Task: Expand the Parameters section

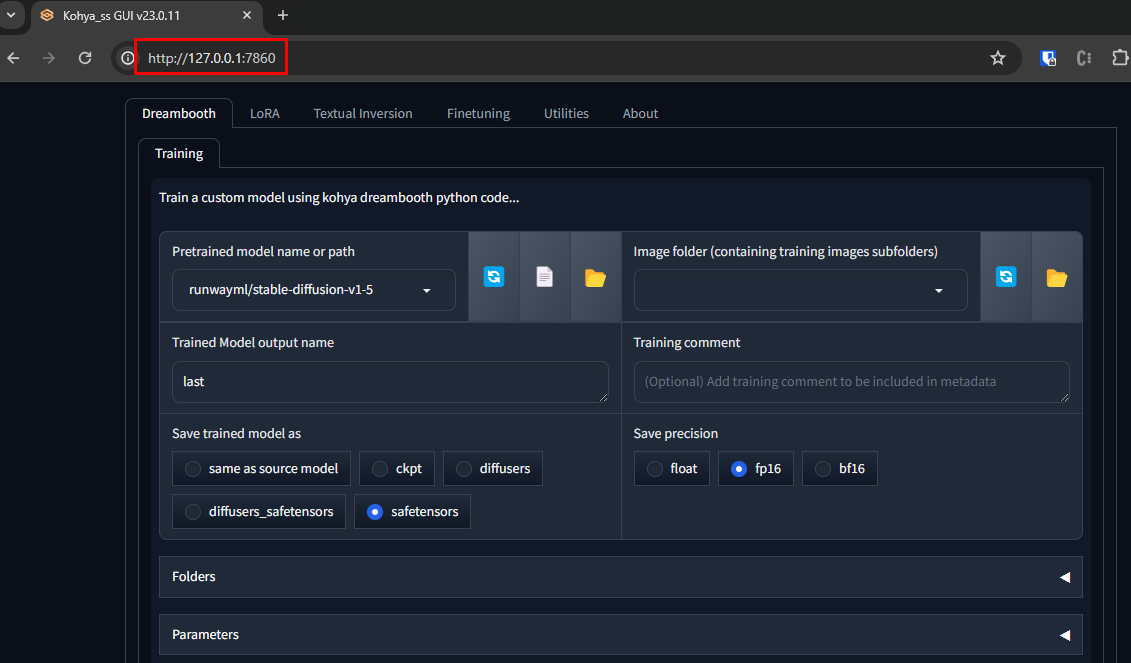Action: [x=620, y=635]
